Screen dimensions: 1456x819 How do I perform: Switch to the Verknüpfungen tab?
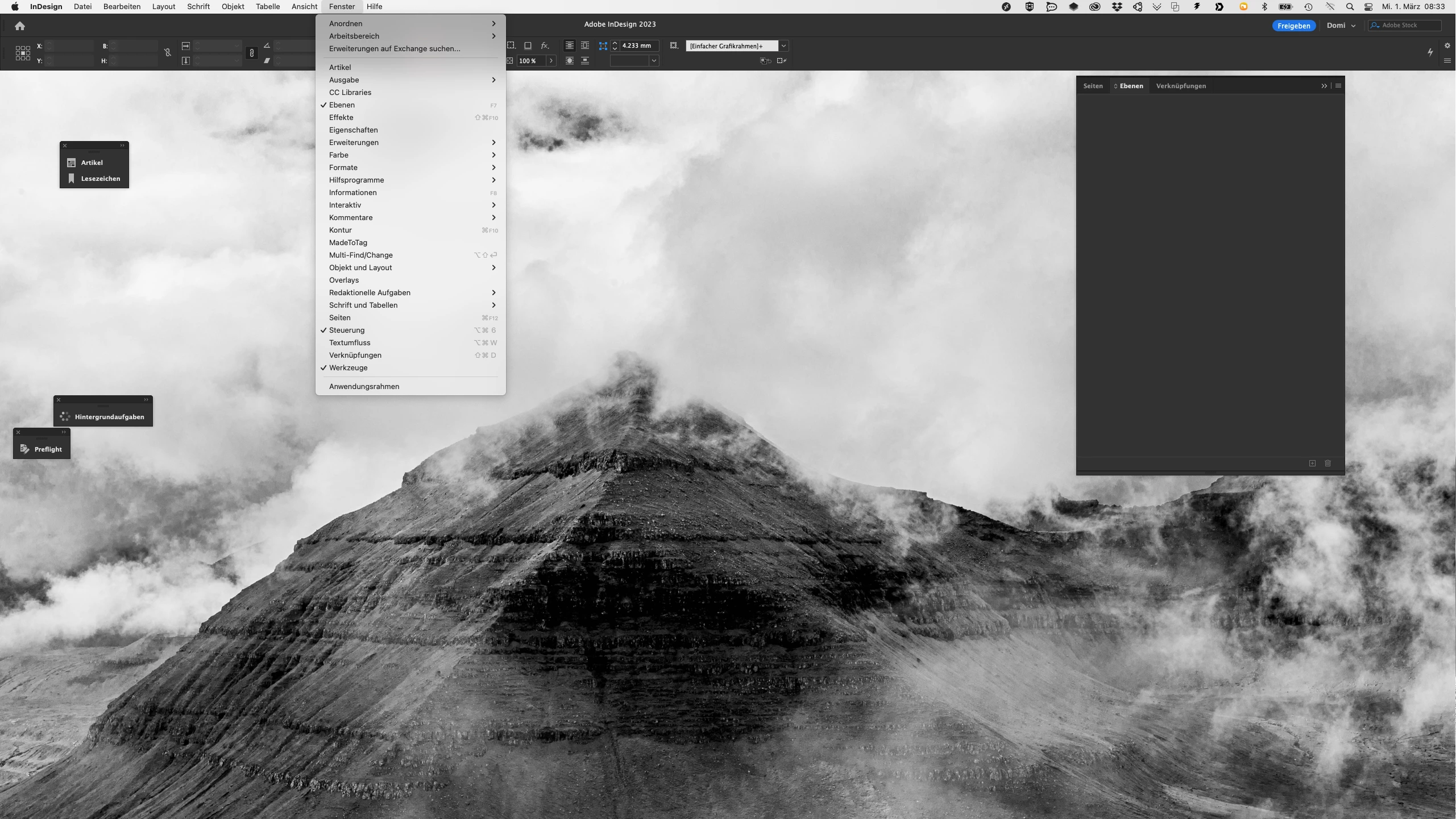1180,86
